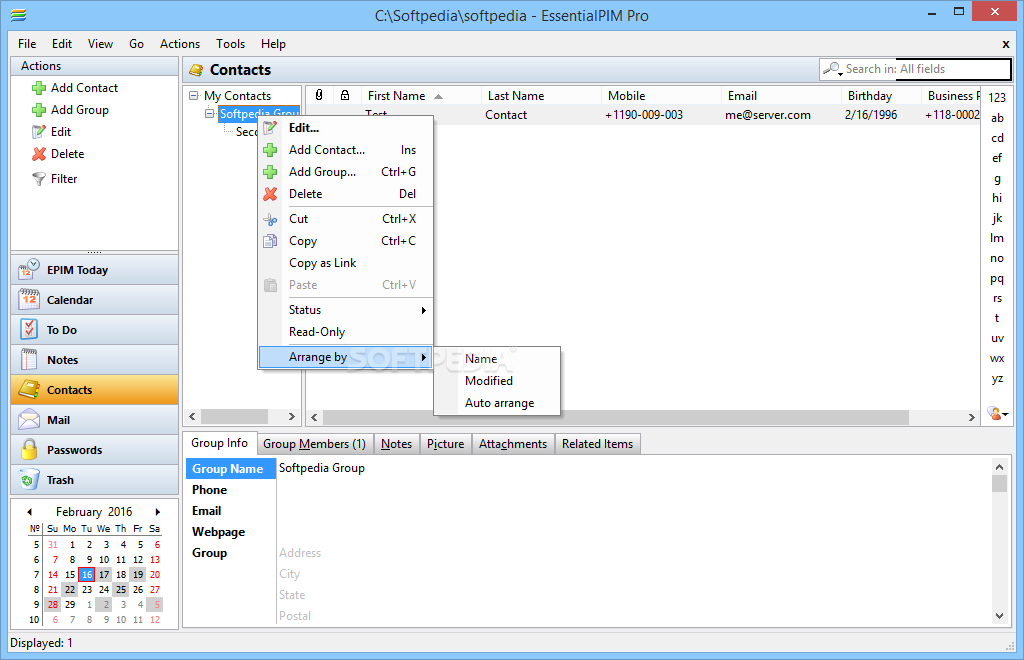Screen dimensions: 1024x660
Task: Click EssentialPIM app icon in title bar
Action: pos(18,14)
